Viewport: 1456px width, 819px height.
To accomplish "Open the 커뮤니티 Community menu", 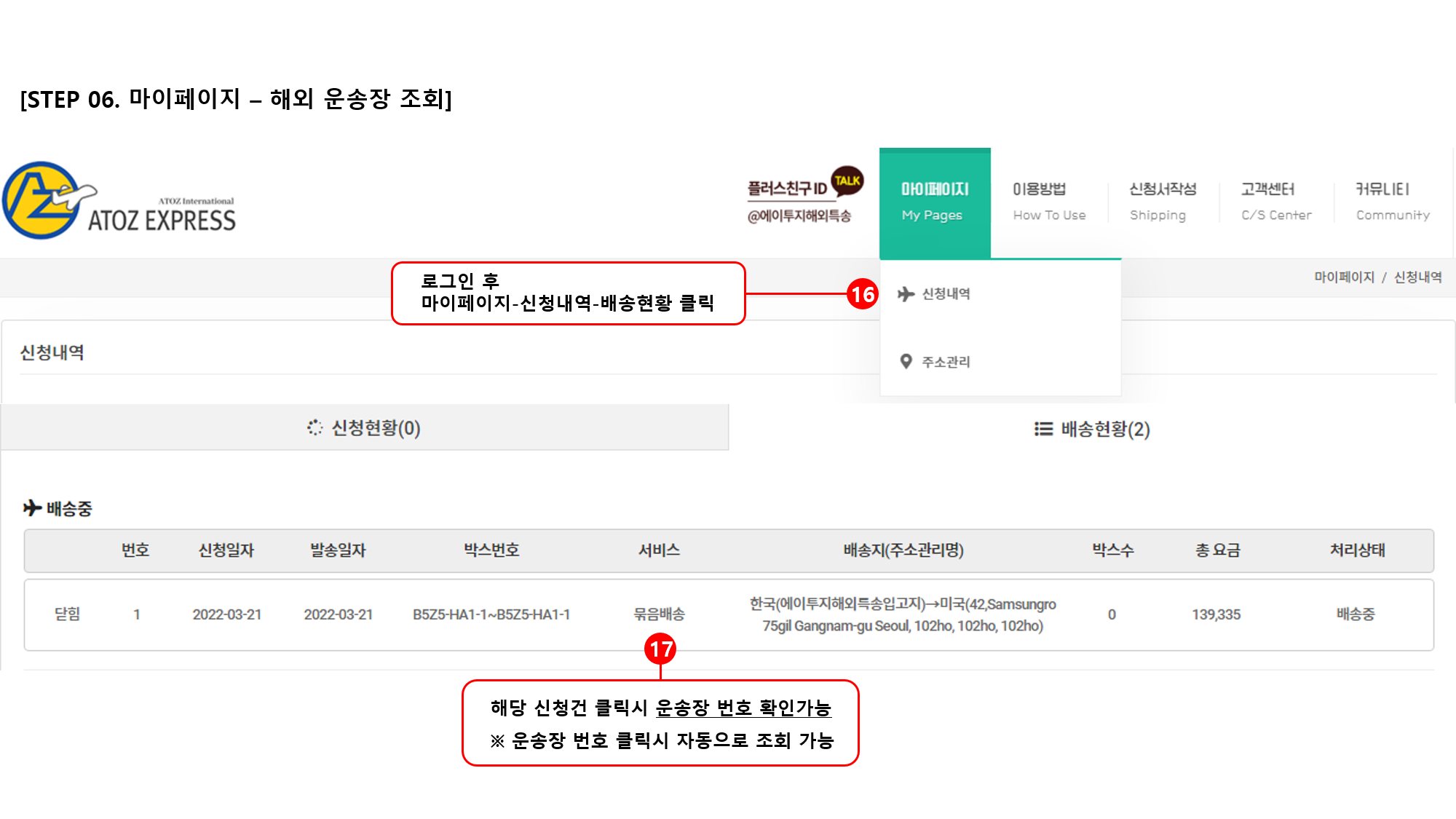I will pyautogui.click(x=1391, y=202).
